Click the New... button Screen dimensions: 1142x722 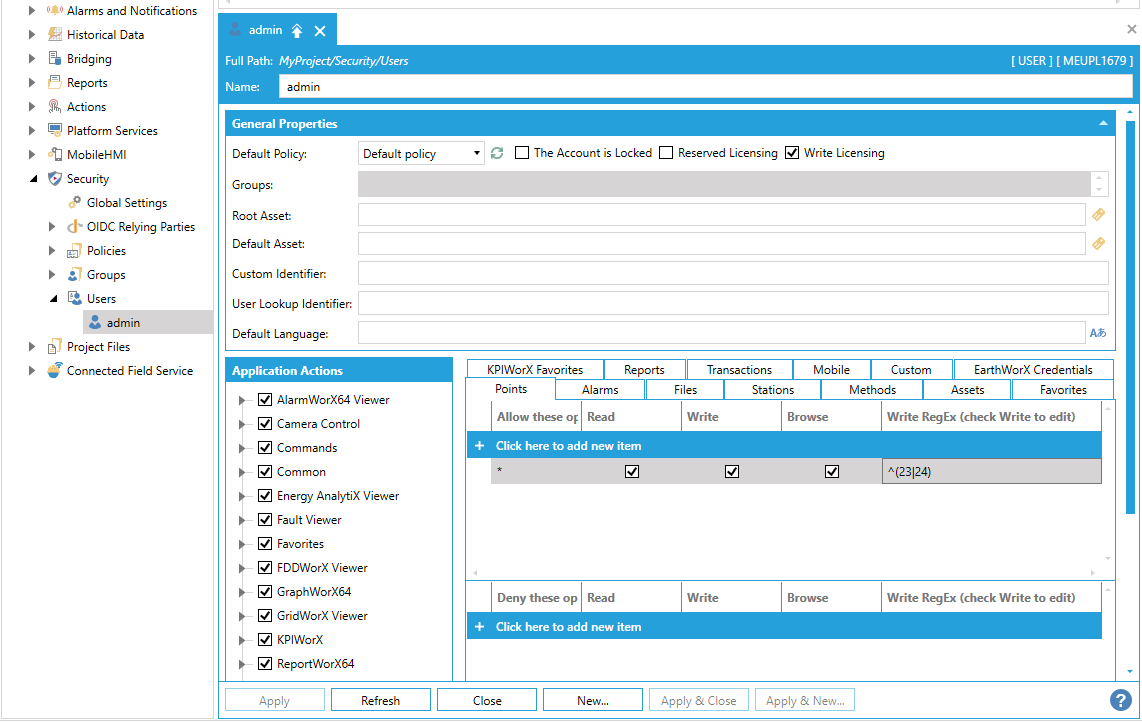click(593, 700)
